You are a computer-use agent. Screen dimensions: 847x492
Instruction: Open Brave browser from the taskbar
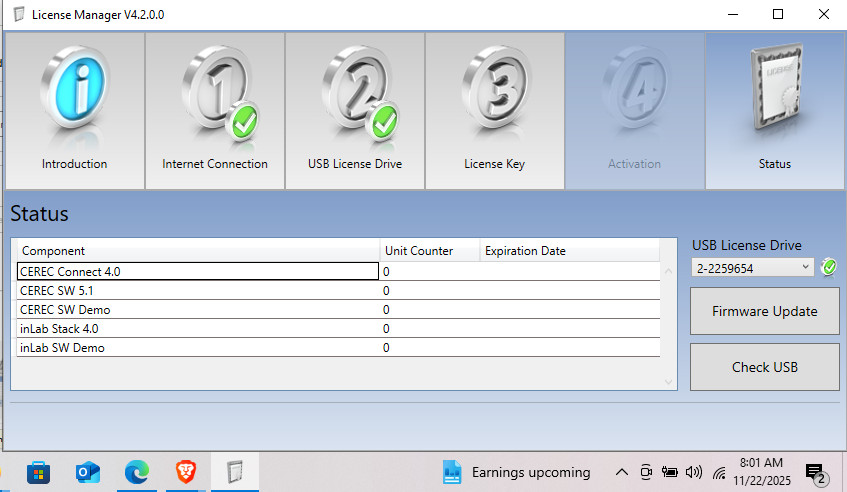click(x=186, y=473)
